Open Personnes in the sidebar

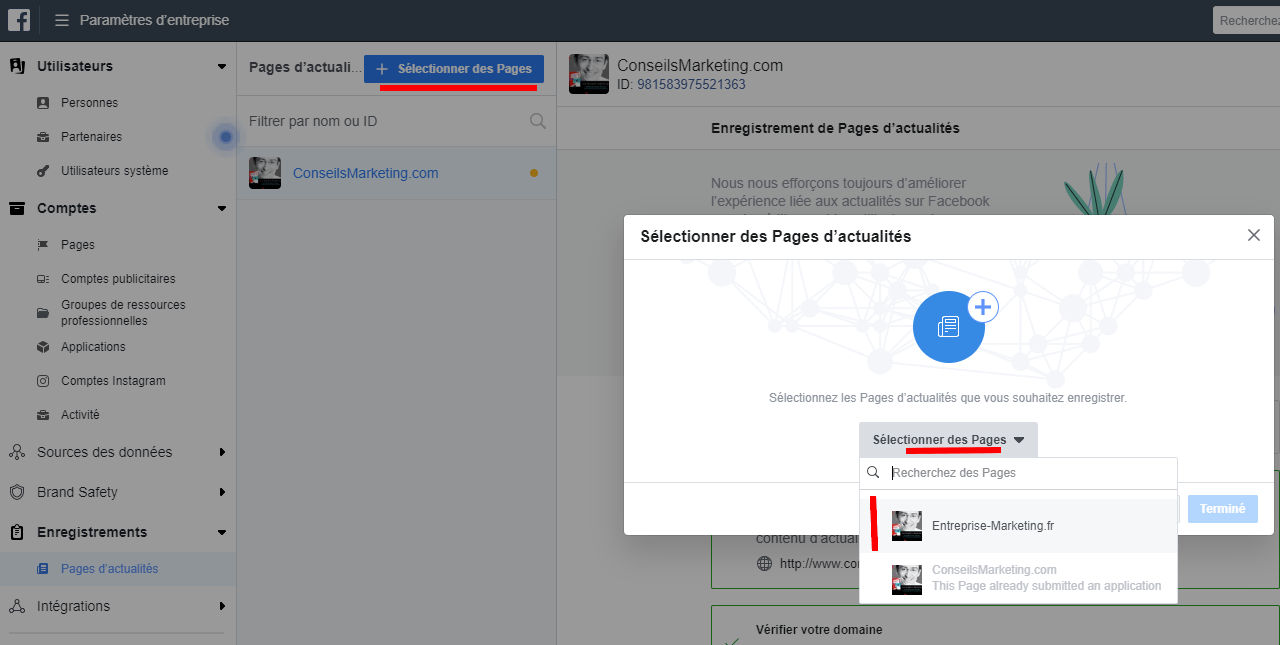89,103
